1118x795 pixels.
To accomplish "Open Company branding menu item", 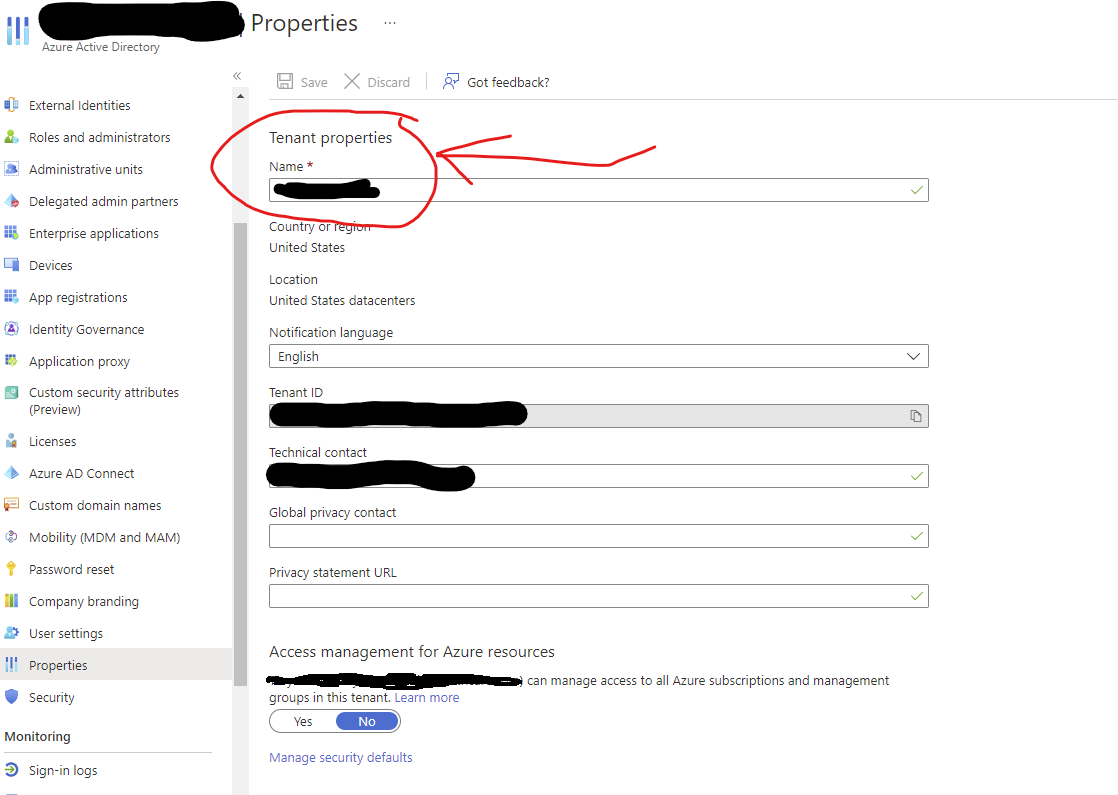I will coord(84,602).
